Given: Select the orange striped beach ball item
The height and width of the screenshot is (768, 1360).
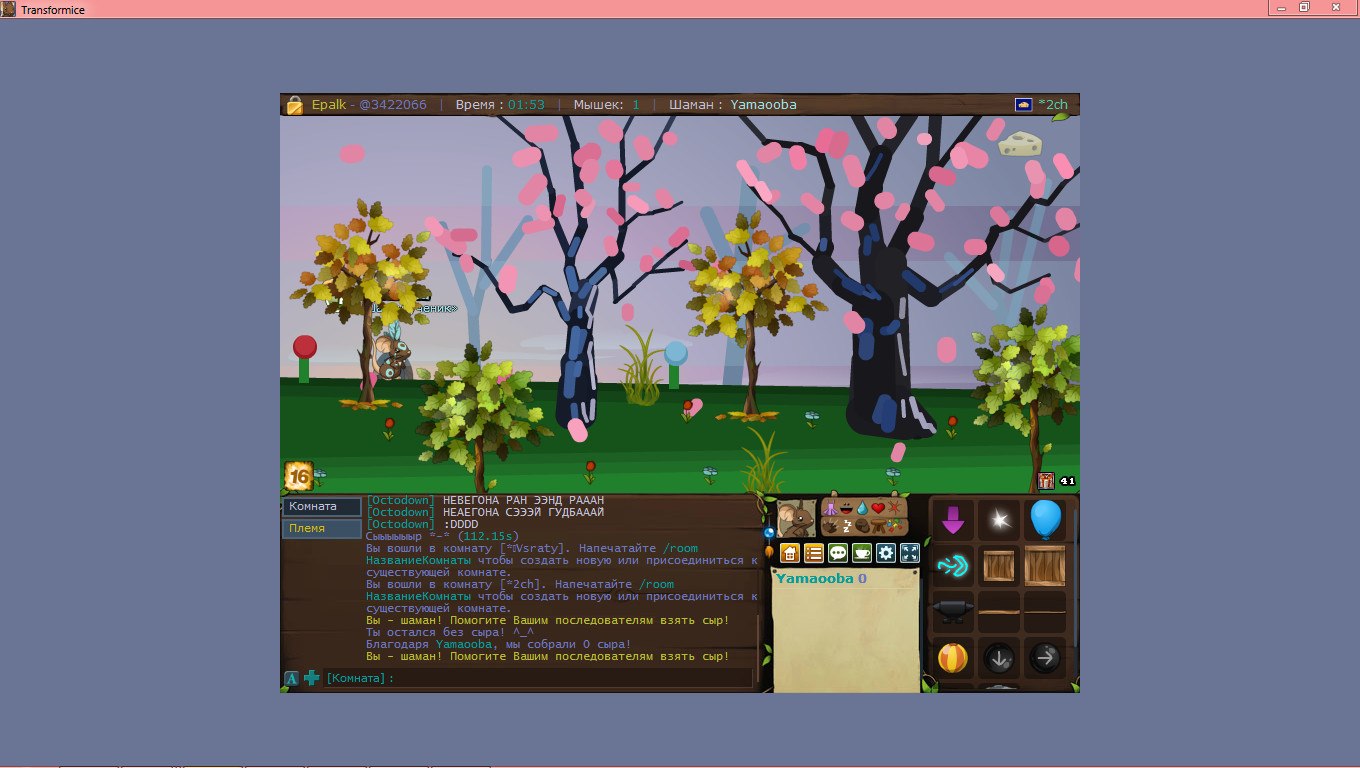Looking at the screenshot, I should click(x=953, y=658).
